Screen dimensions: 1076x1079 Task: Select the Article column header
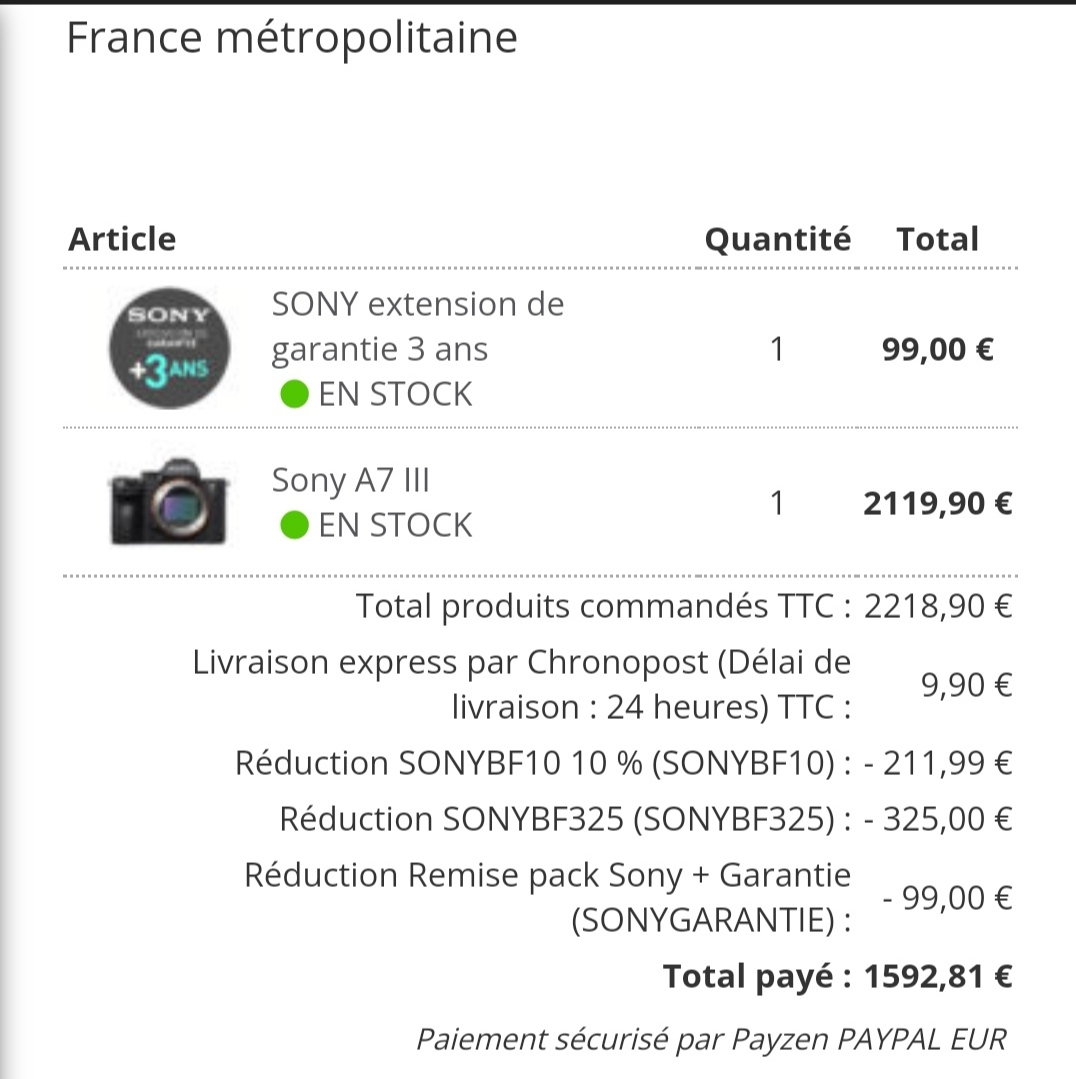click(122, 239)
